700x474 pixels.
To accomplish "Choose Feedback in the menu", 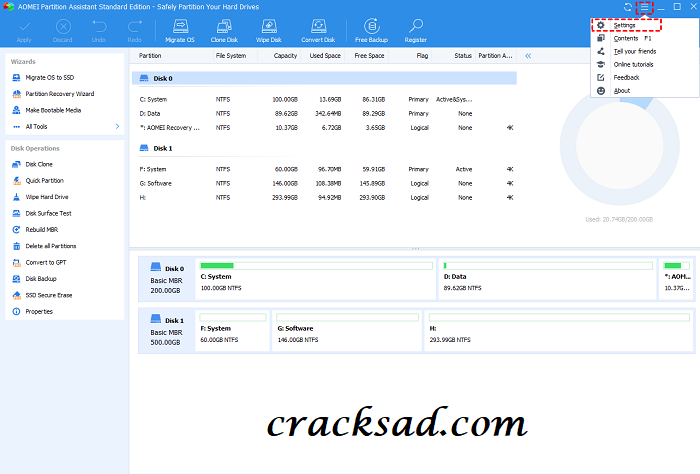I will (x=645, y=77).
